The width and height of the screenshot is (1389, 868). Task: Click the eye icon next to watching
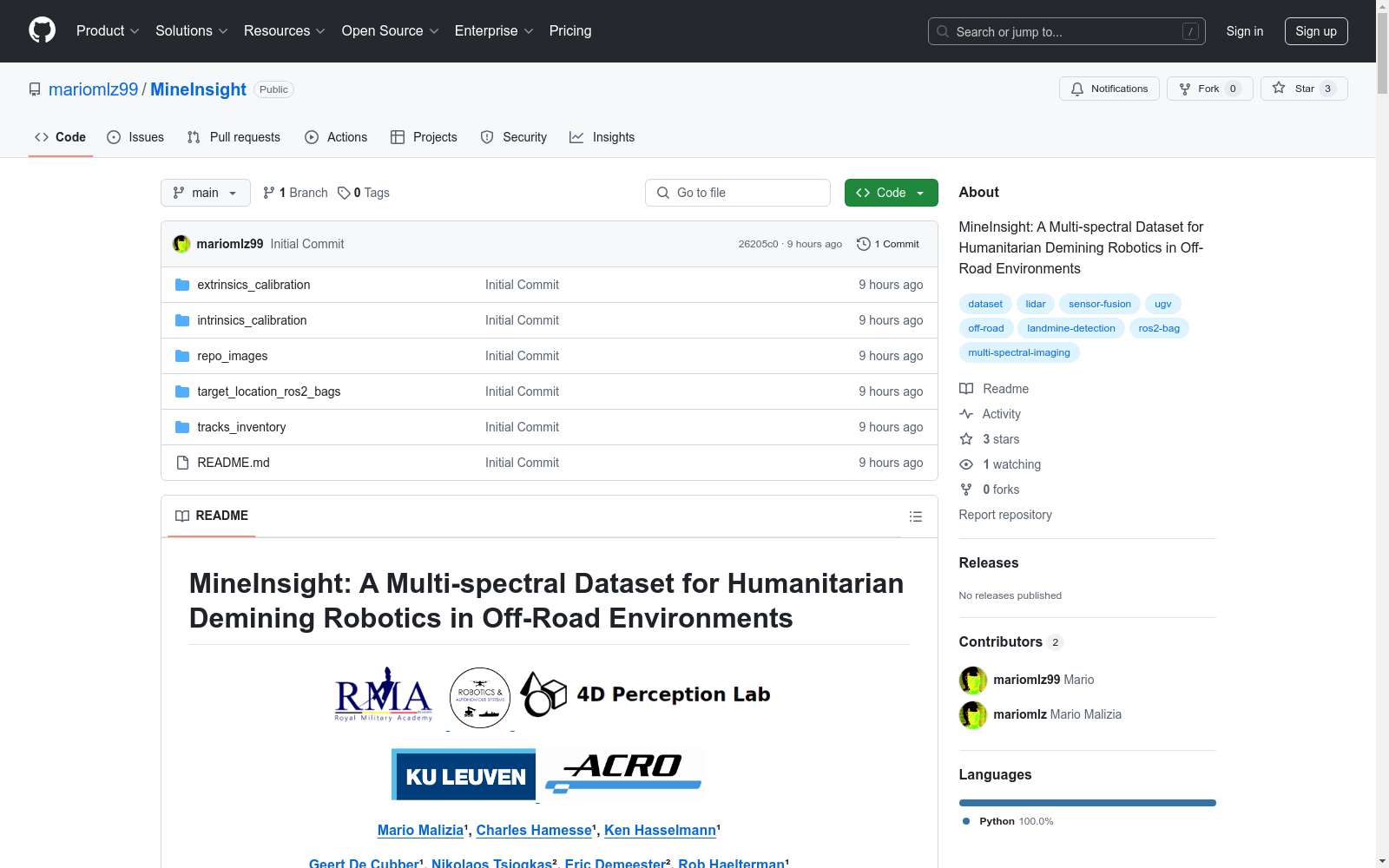966,464
